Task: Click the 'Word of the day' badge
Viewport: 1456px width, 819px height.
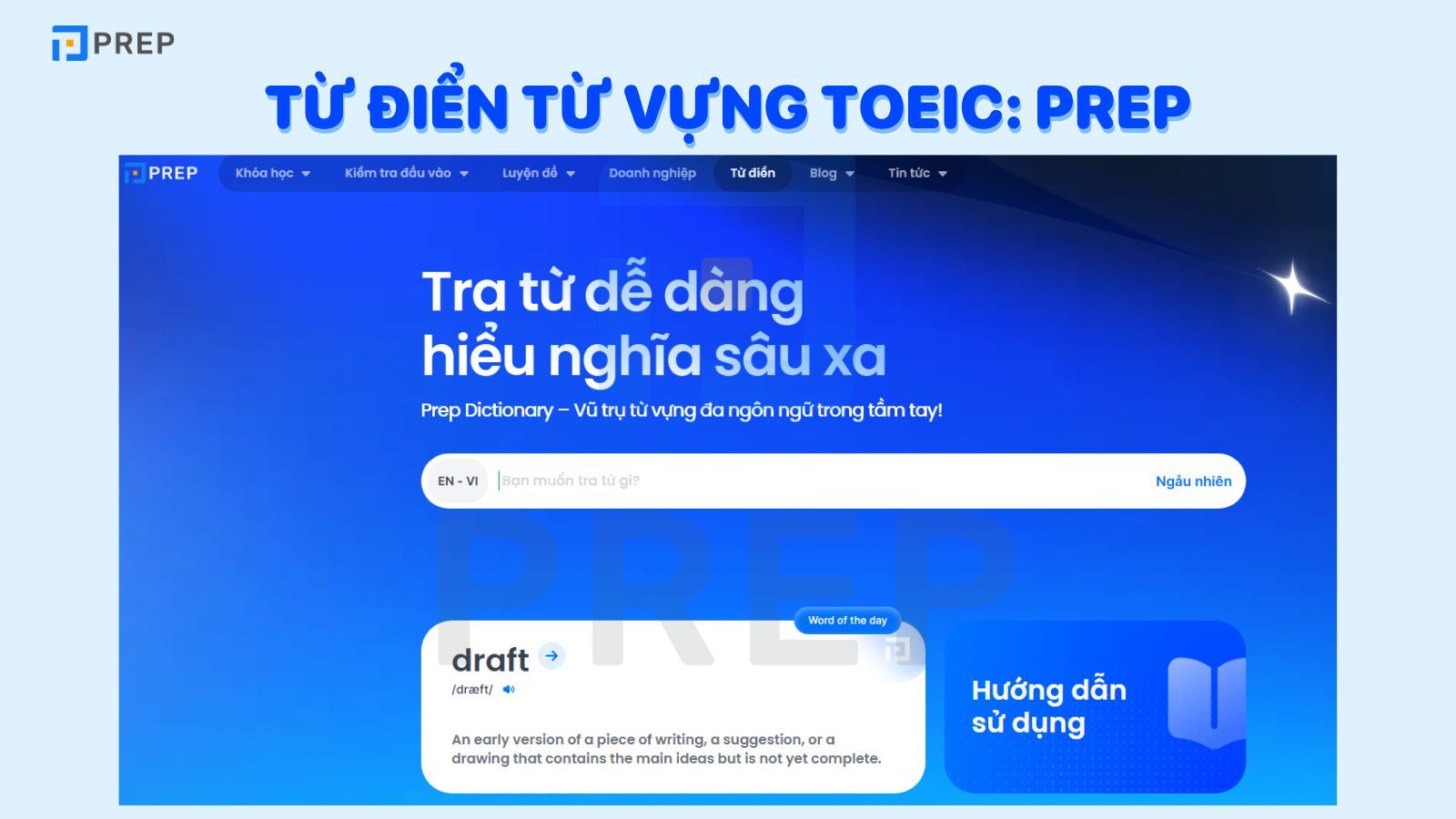Action: tap(845, 622)
